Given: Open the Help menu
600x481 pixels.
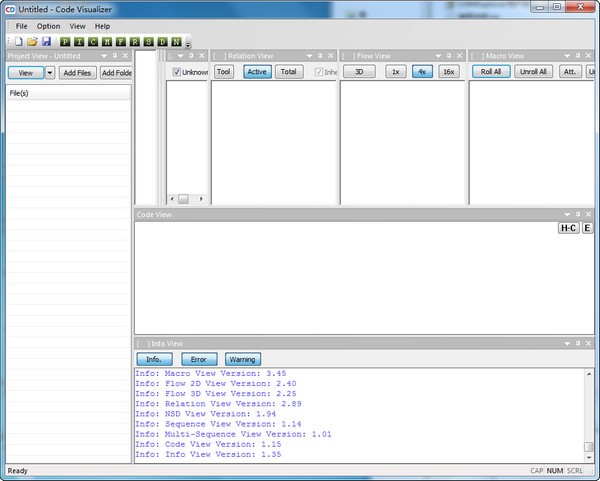Looking at the screenshot, I should point(102,26).
